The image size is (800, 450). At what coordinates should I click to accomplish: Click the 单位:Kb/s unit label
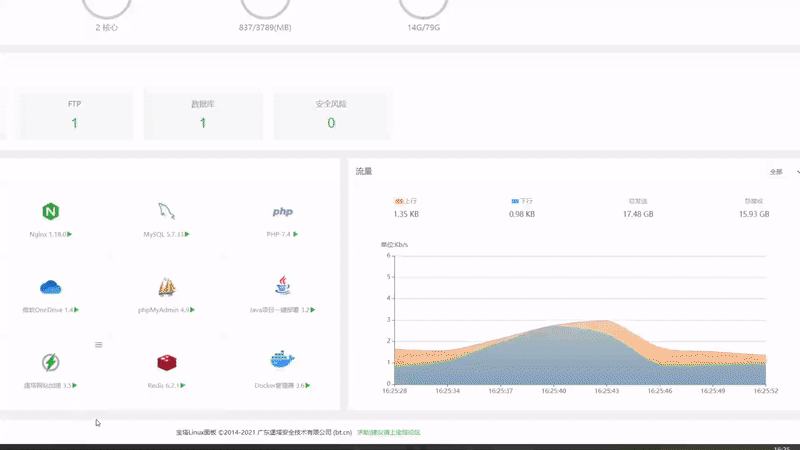point(394,244)
